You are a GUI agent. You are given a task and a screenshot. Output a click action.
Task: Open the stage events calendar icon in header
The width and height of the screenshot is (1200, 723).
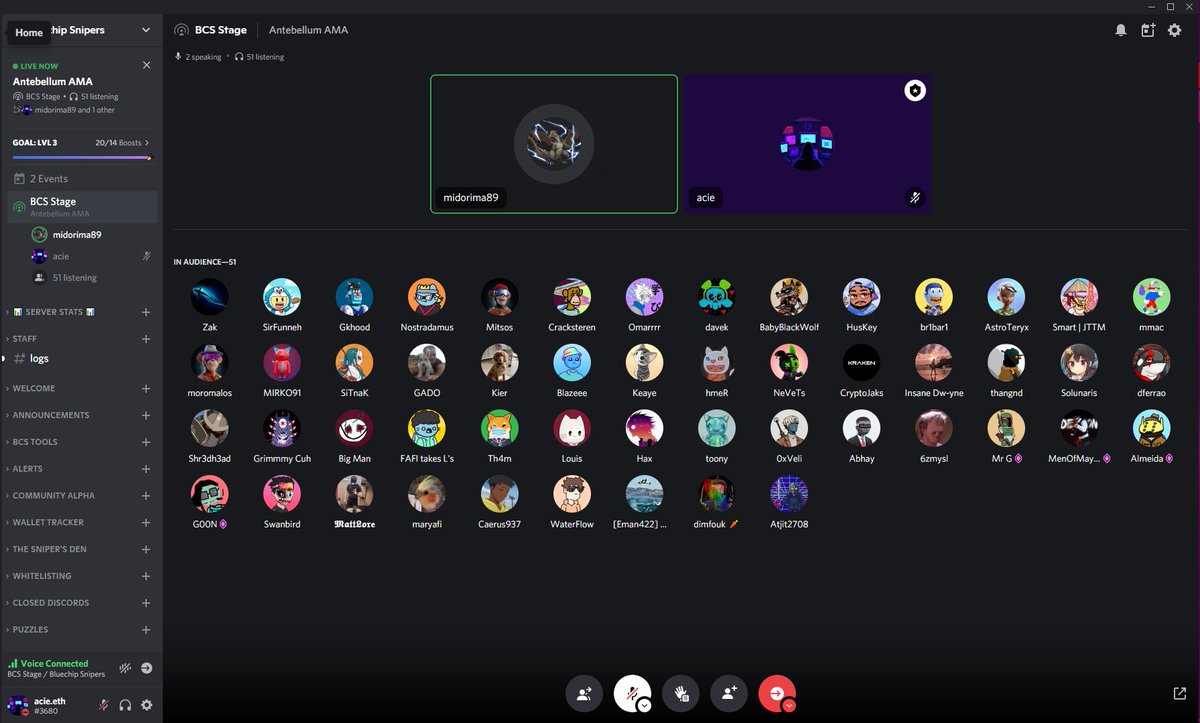[x=1148, y=30]
